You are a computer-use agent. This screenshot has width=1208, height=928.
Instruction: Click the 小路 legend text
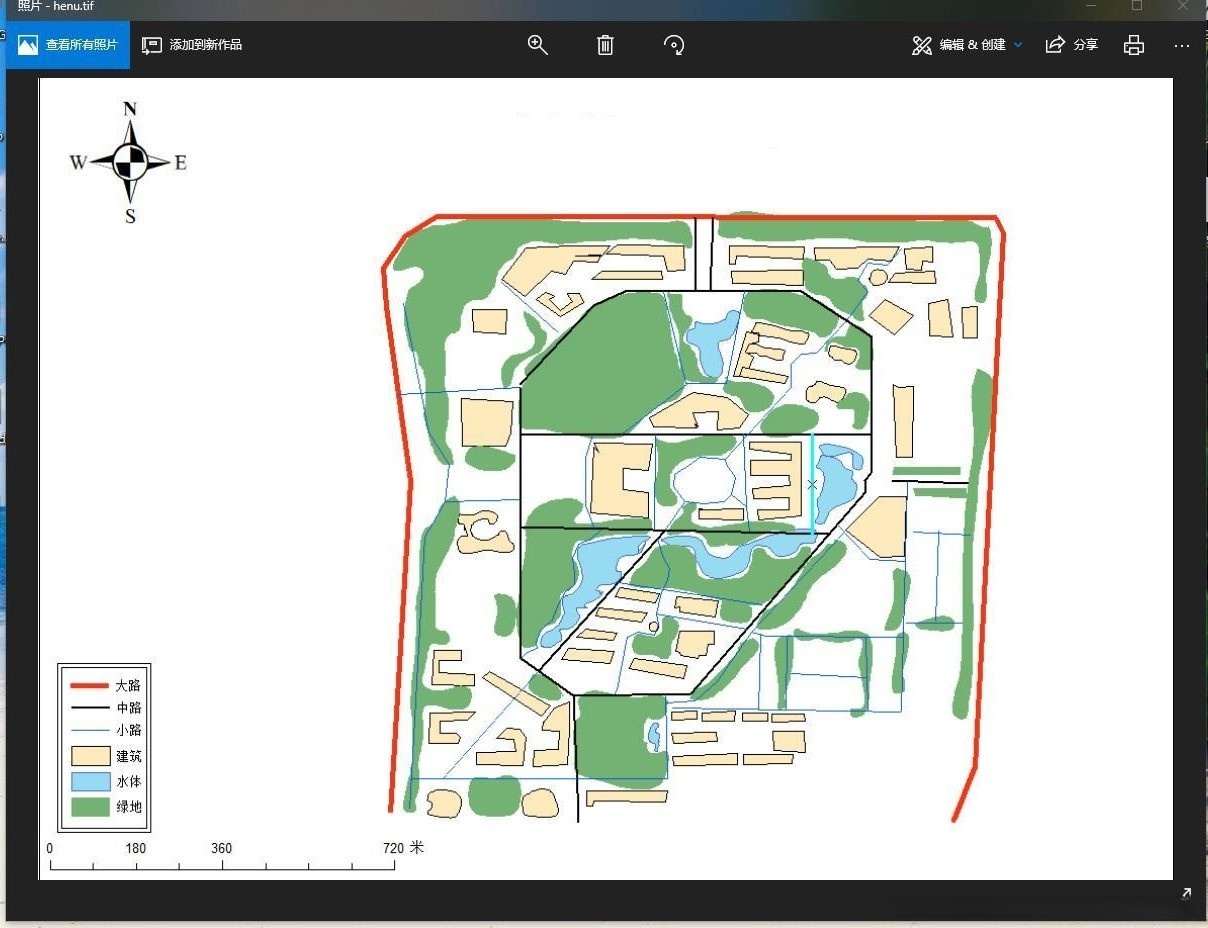point(129,730)
